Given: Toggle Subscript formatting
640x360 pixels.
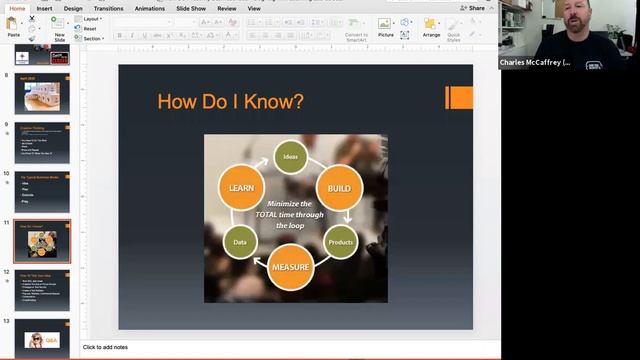Looking at the screenshot, I should [x=182, y=36].
